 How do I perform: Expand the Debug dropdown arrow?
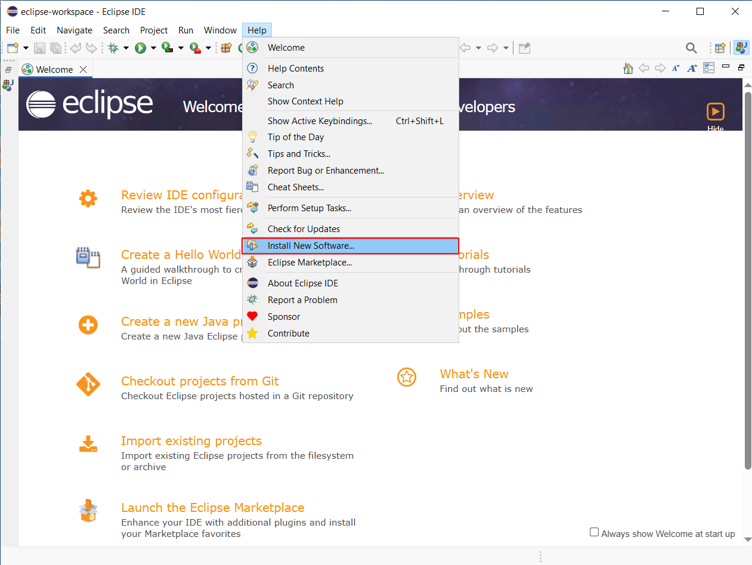click(126, 48)
